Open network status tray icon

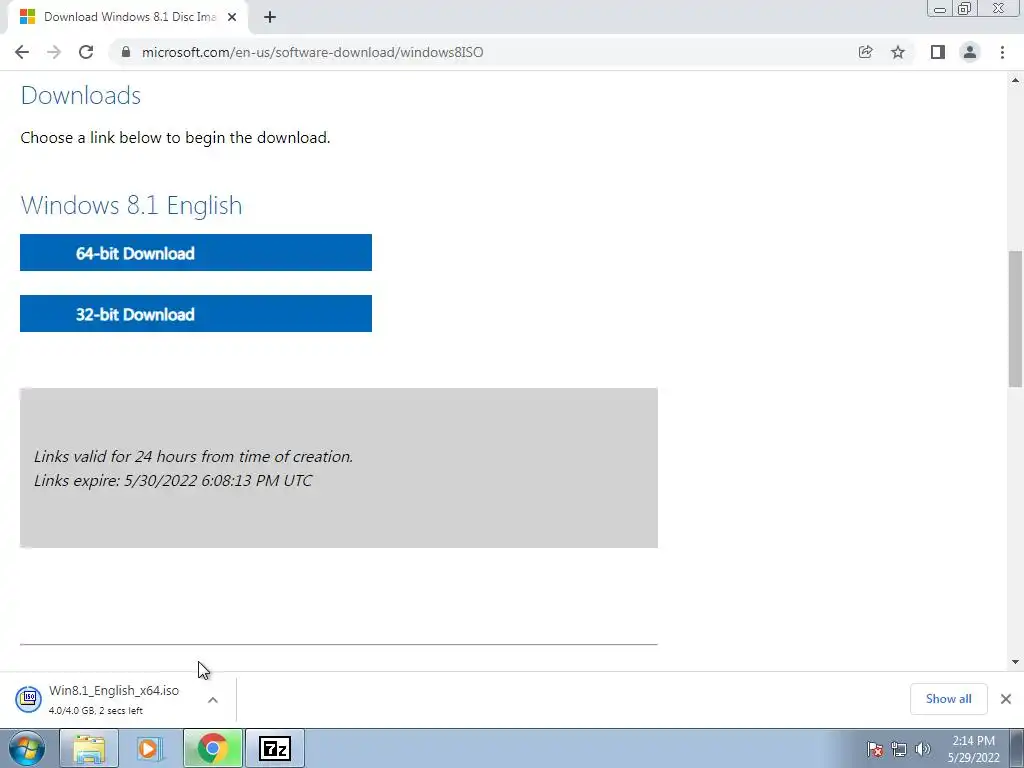(x=899, y=748)
